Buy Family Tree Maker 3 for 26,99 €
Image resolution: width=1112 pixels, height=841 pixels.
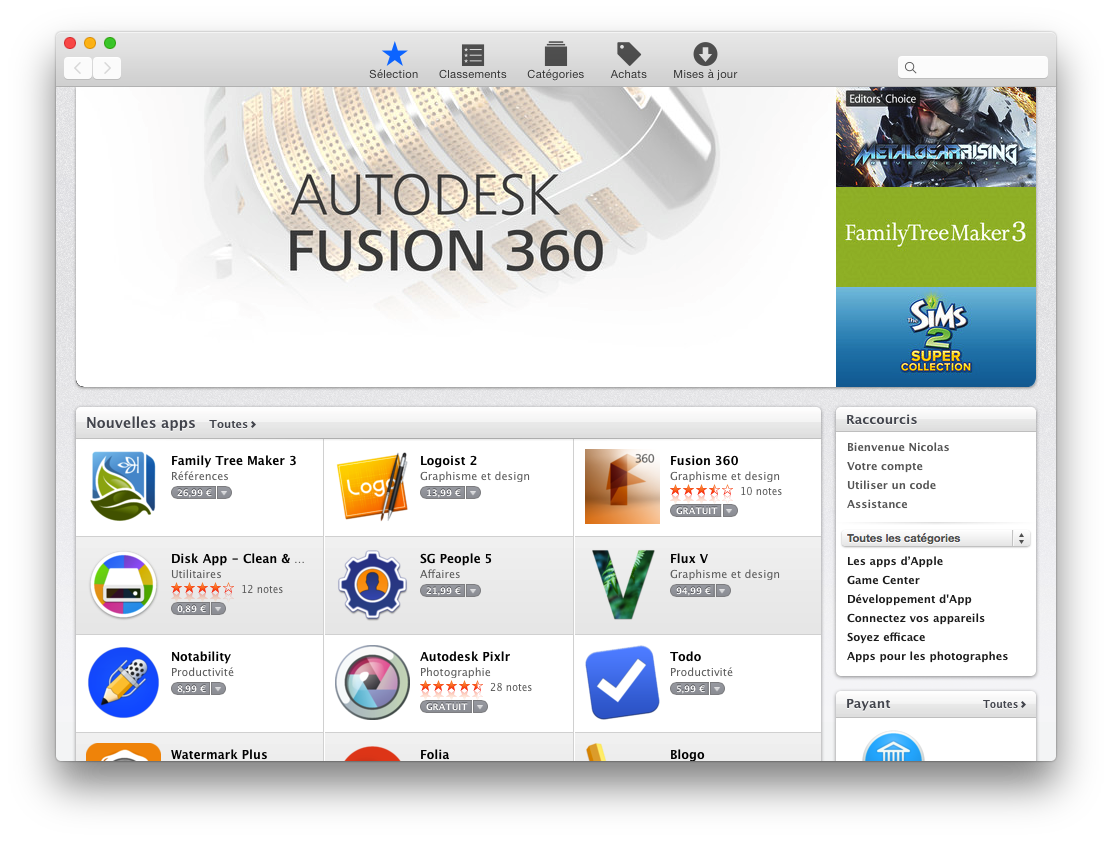coord(193,493)
